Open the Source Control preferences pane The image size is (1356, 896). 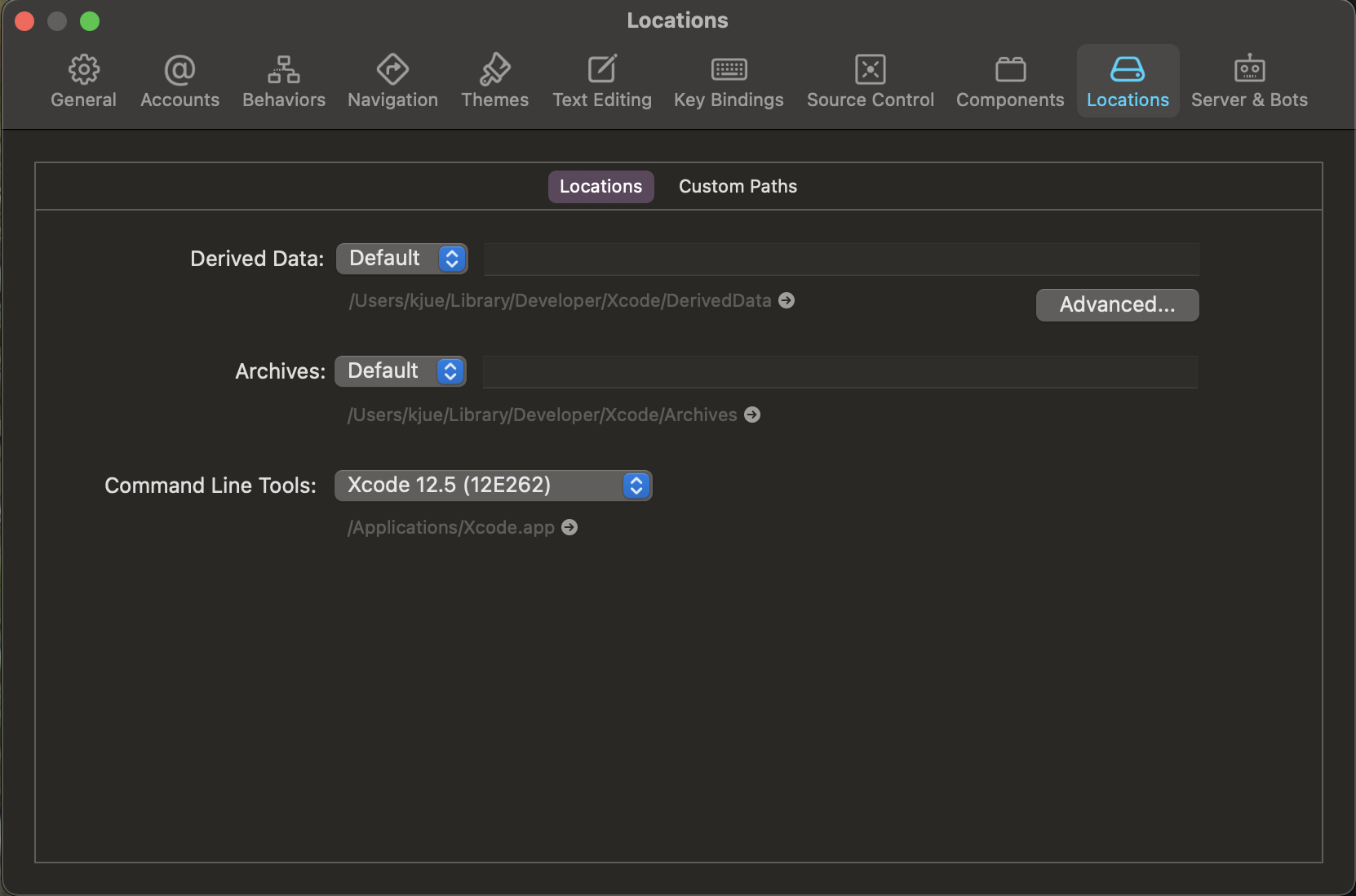(x=869, y=79)
